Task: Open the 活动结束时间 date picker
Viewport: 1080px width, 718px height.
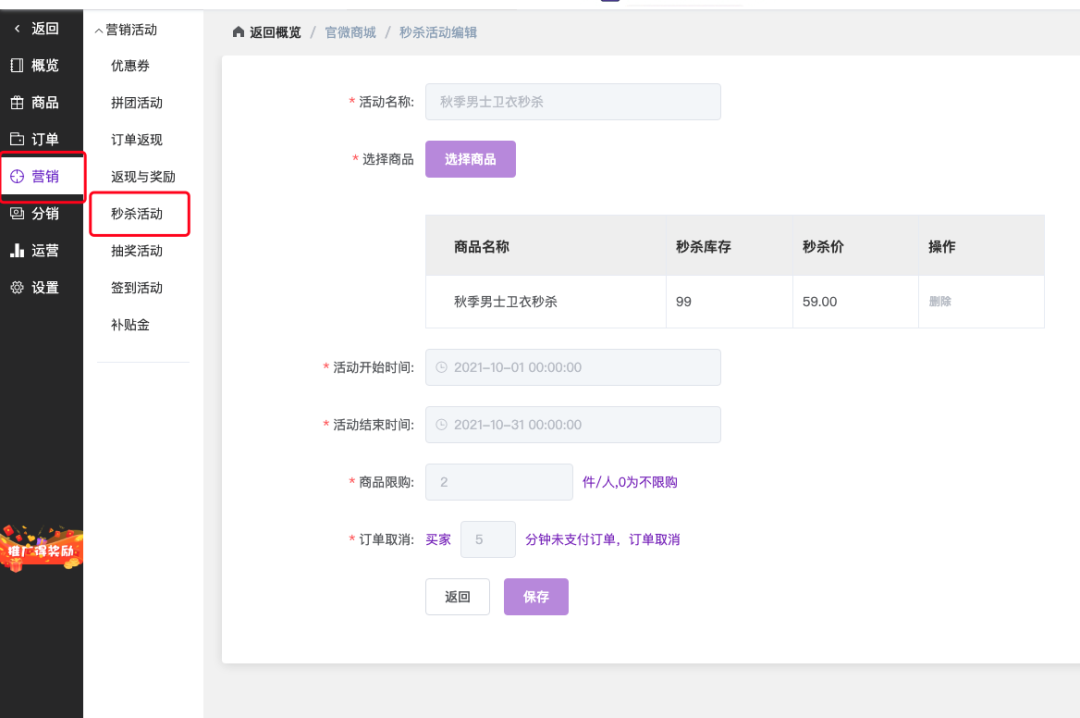Action: coord(573,424)
